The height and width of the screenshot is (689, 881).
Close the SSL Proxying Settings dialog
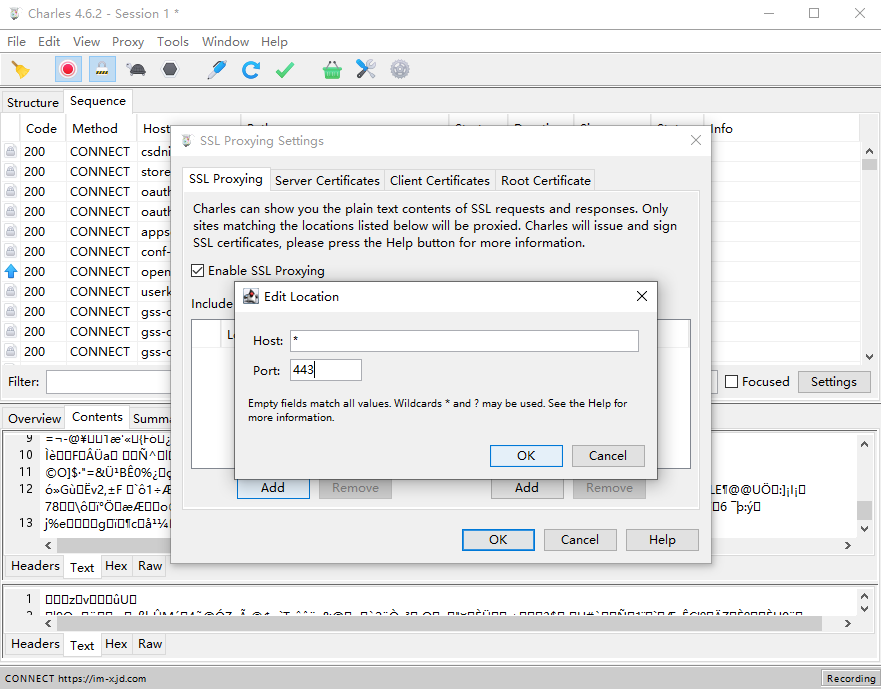pos(696,140)
